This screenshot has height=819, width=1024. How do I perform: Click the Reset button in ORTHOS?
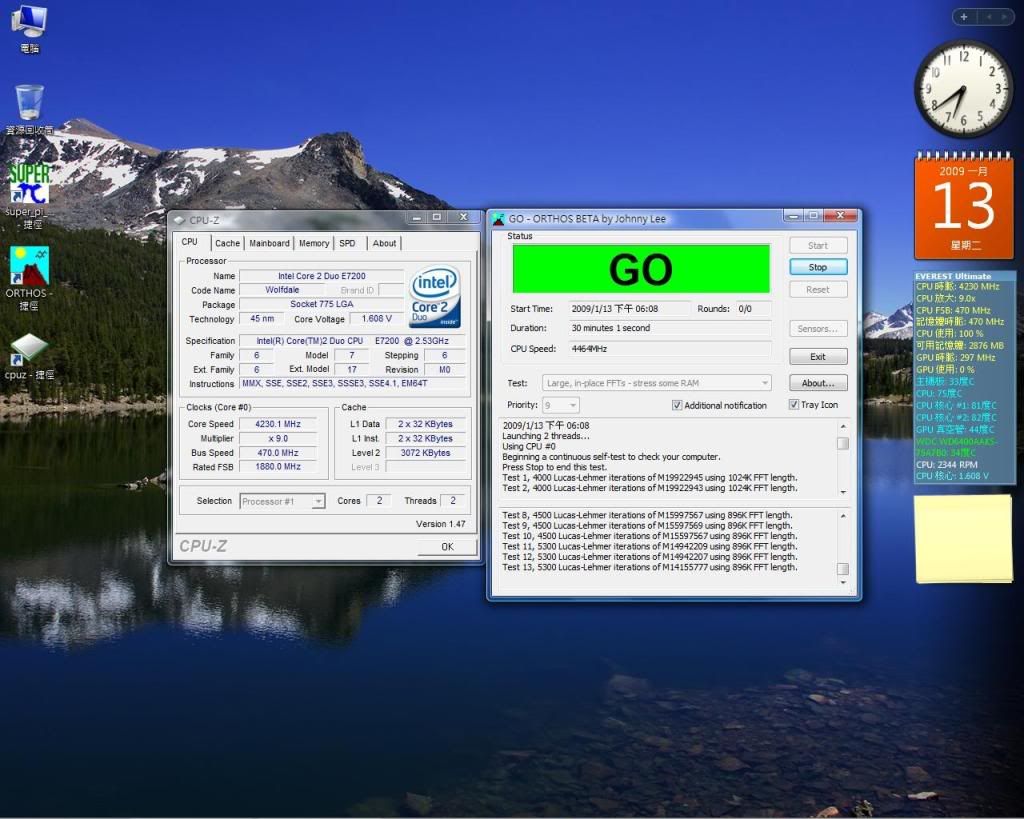pos(818,289)
